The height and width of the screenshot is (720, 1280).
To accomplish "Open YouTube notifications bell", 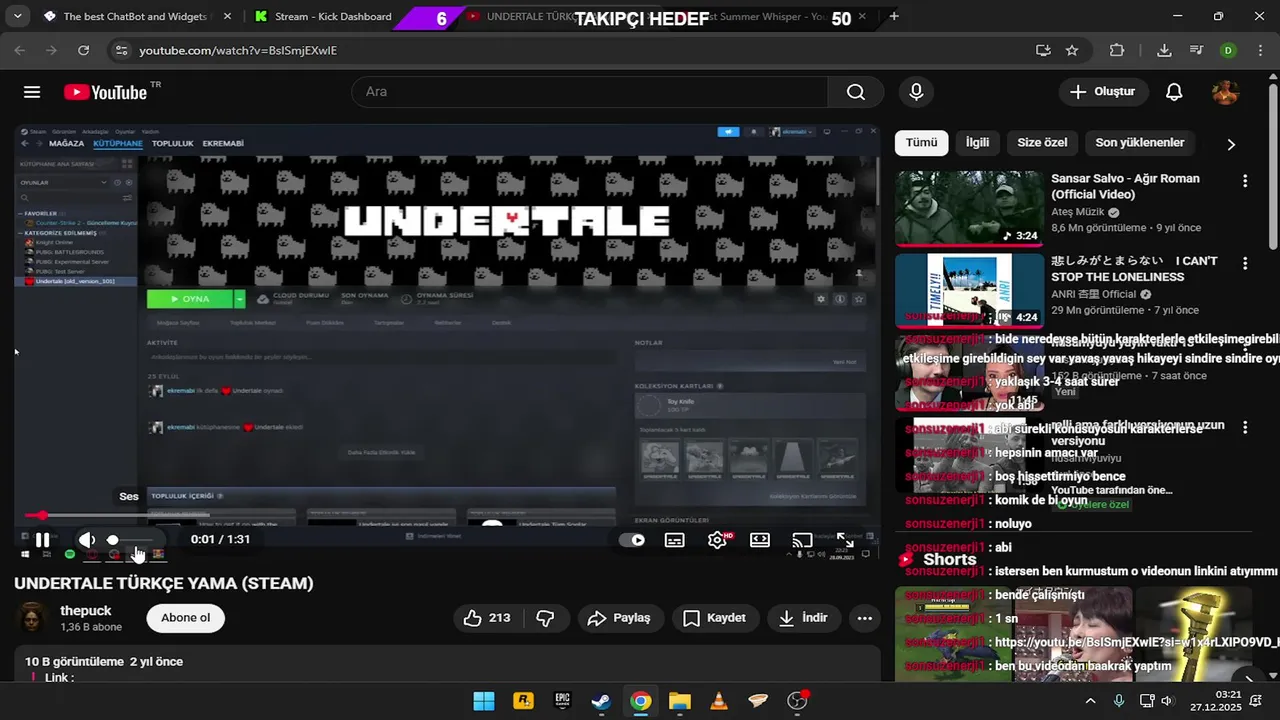I will click(1174, 92).
